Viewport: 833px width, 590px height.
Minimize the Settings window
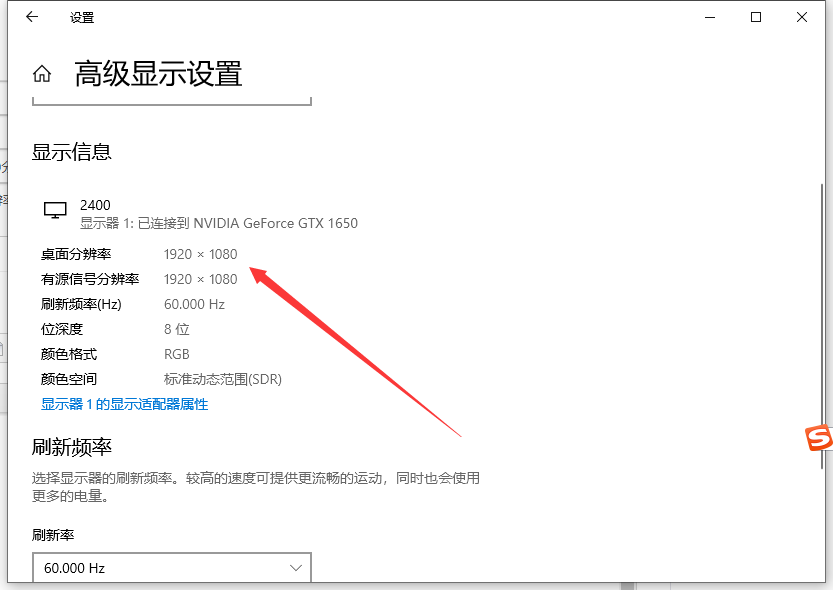(x=710, y=17)
